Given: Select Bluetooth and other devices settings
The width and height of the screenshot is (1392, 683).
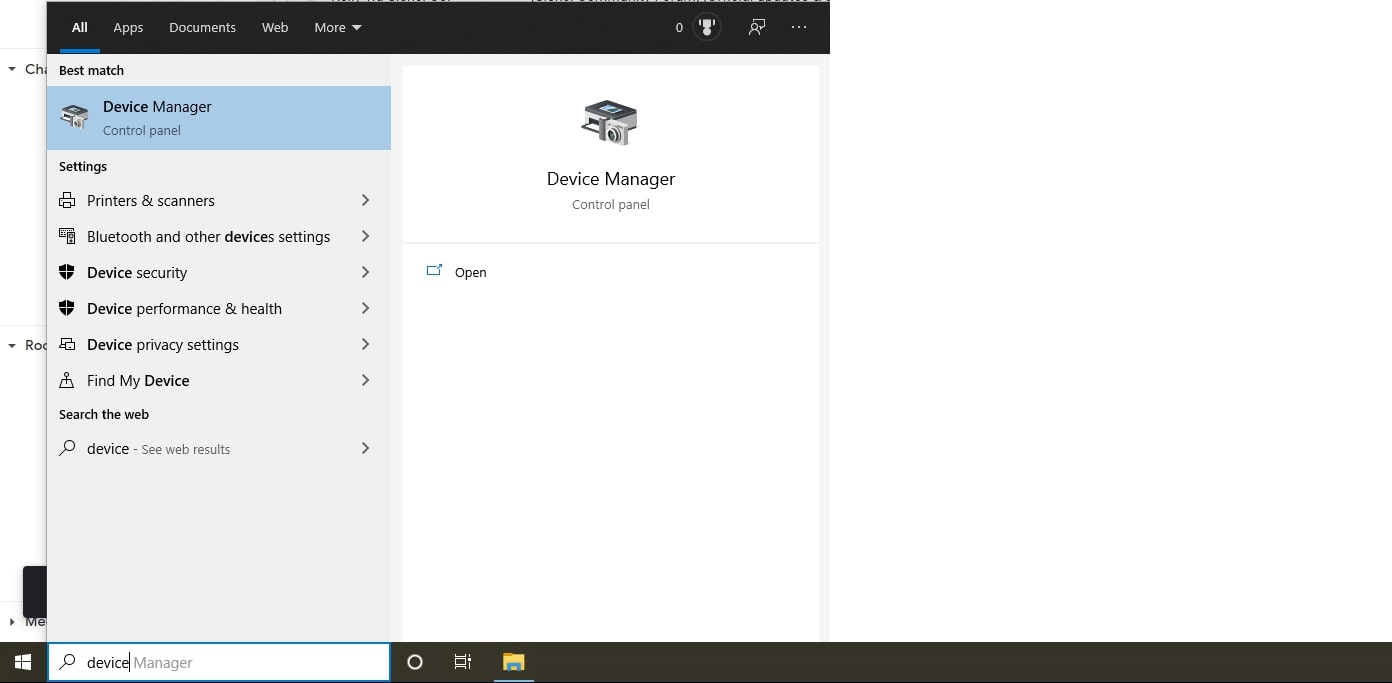Looking at the screenshot, I should 219,237.
